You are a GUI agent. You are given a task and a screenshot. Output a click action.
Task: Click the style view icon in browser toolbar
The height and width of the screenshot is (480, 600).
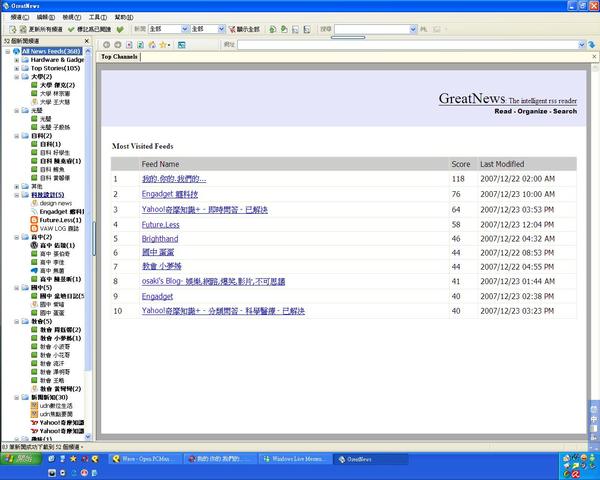click(181, 45)
